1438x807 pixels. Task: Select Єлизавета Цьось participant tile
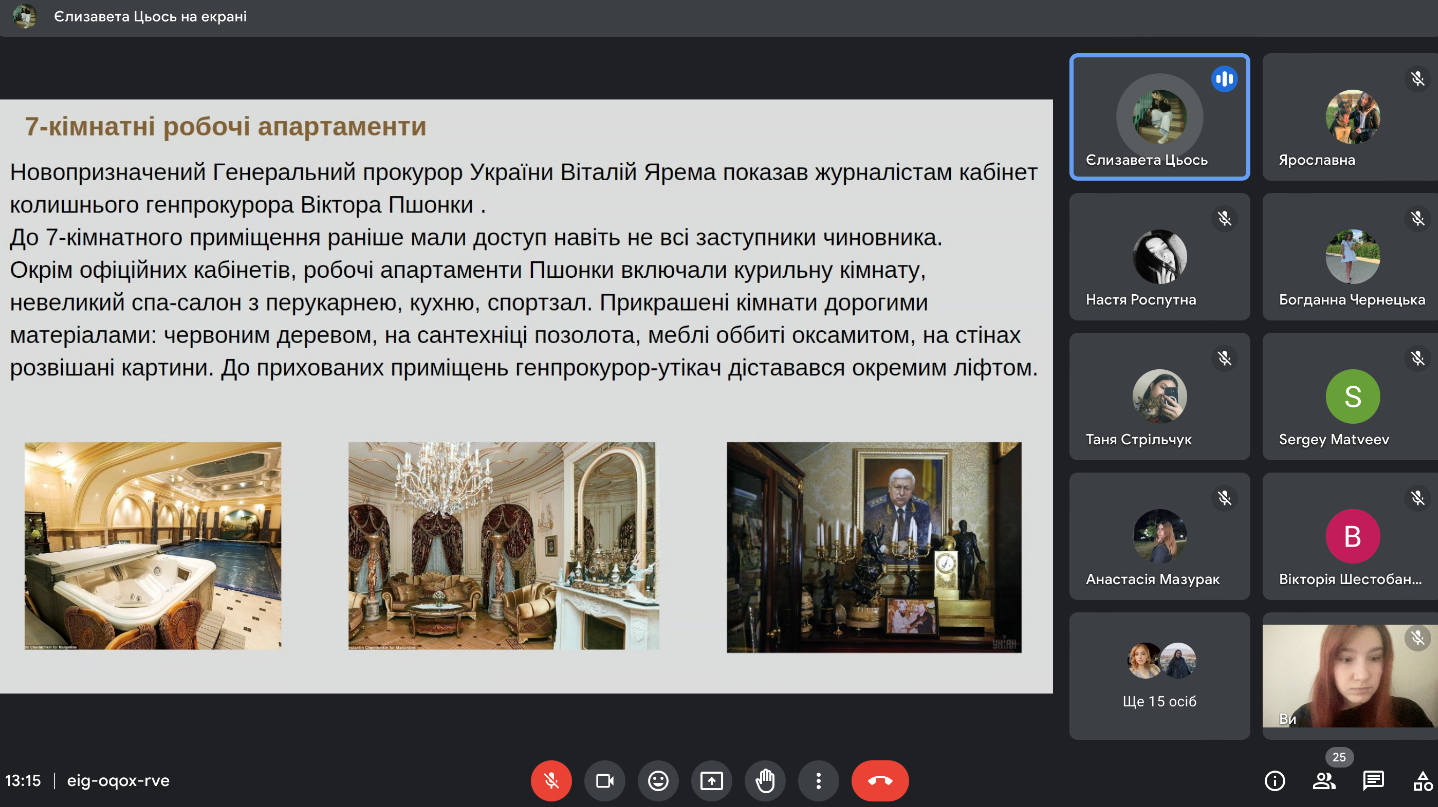coord(1159,117)
